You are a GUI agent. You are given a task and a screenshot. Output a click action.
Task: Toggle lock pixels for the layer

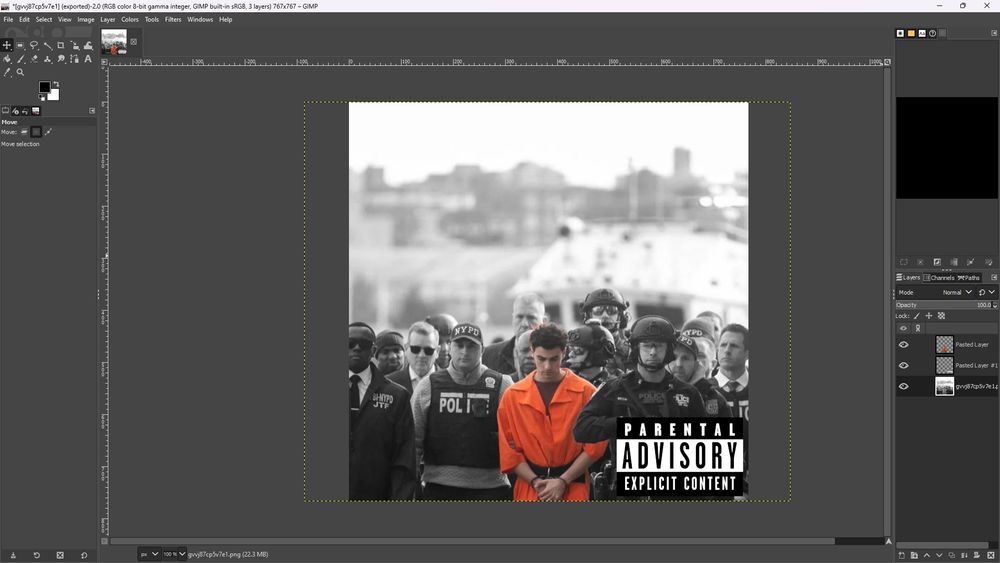[917, 316]
